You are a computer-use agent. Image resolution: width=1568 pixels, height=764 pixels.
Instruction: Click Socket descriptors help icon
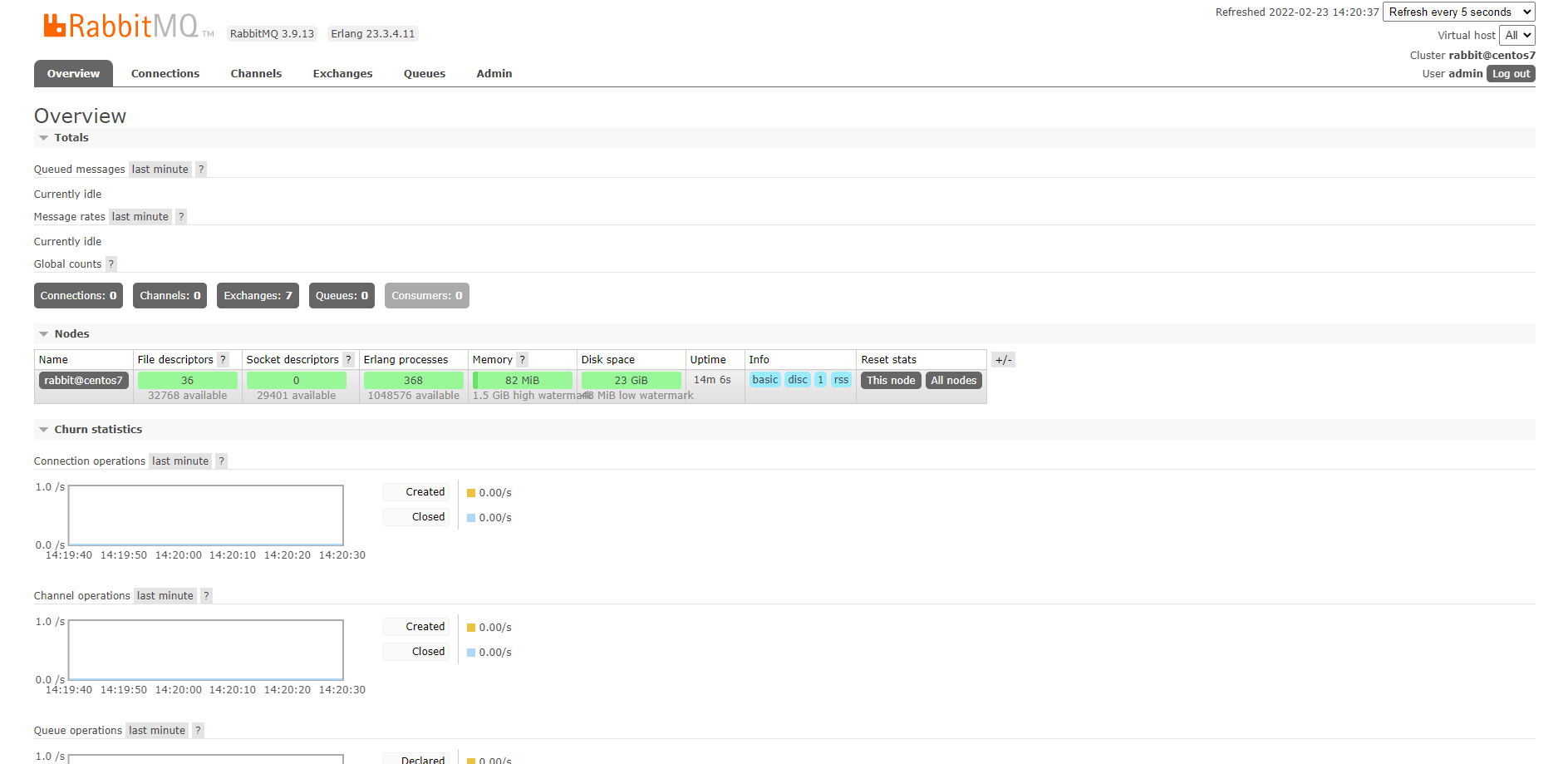coord(348,360)
